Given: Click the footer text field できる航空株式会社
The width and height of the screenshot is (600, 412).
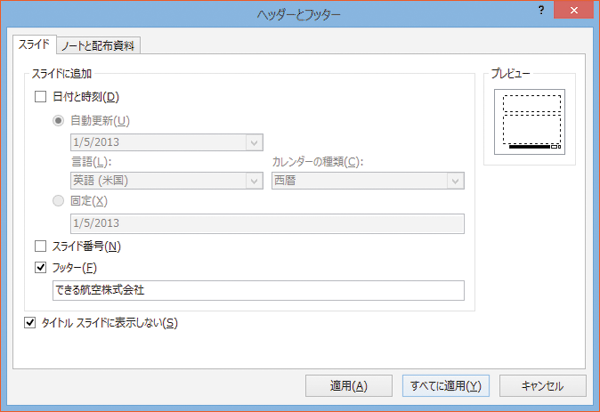Looking at the screenshot, I should click(x=258, y=290).
